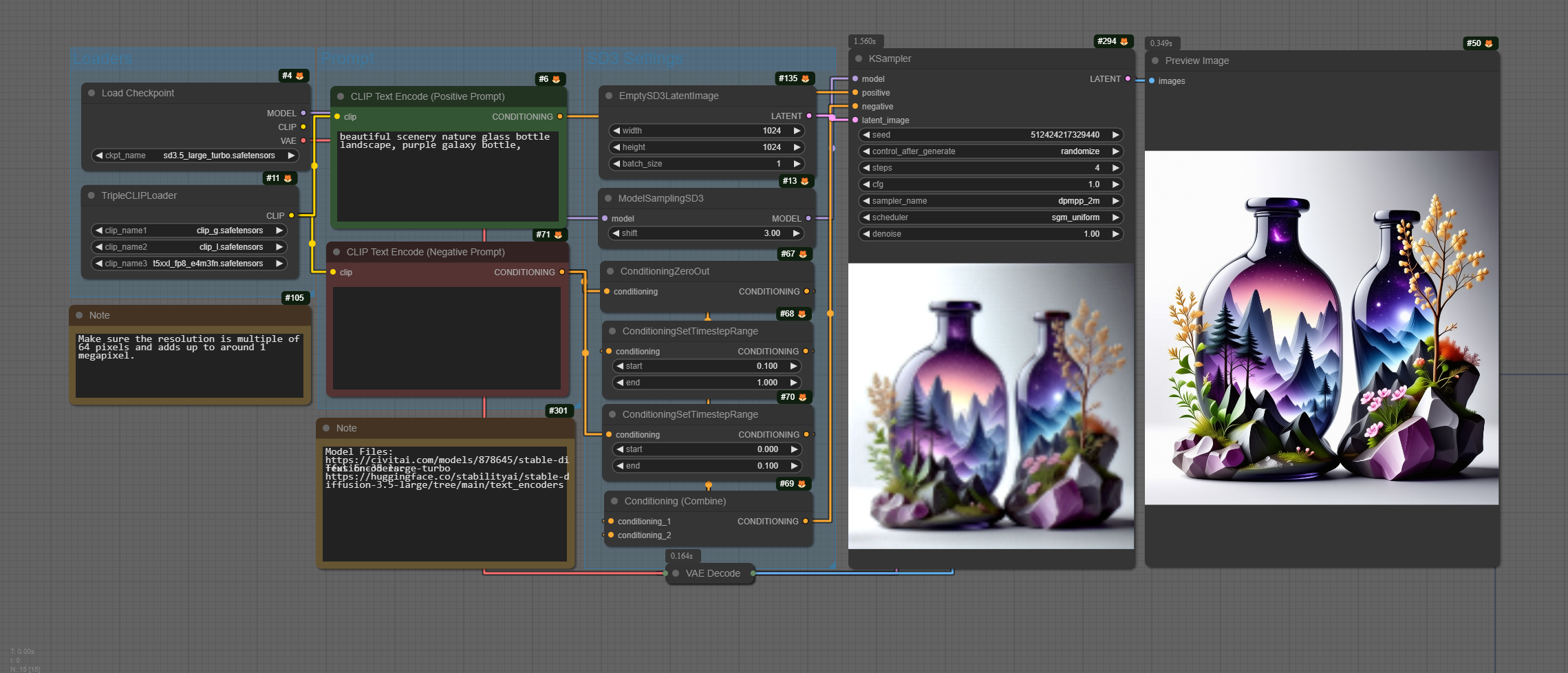This screenshot has width=1568, height=673.
Task: Click the LATENT output socket on KSampler
Action: pos(1128,79)
